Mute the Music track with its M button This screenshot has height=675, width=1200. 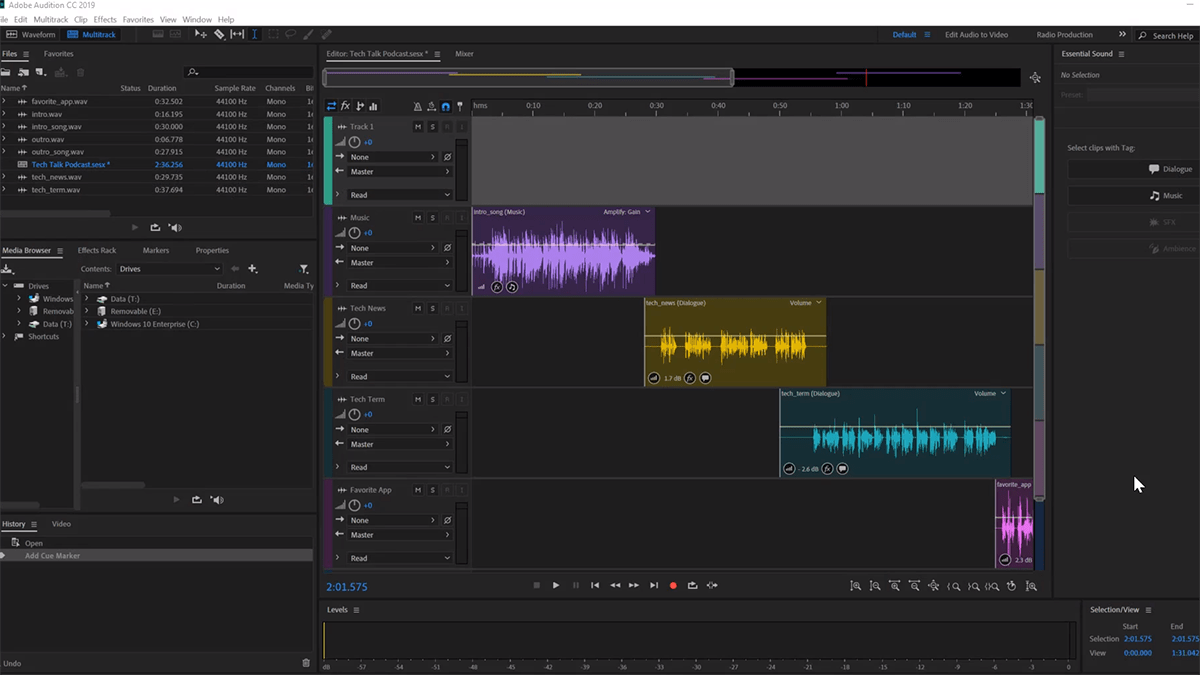pos(419,216)
